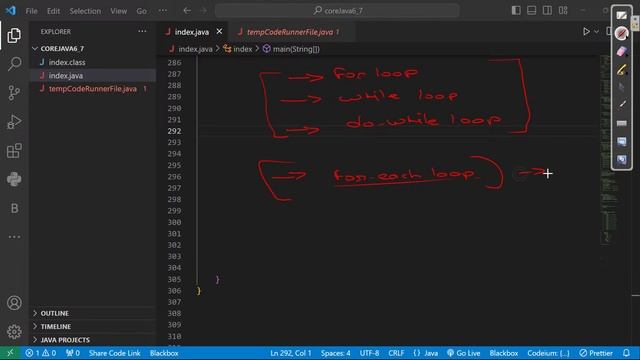The width and height of the screenshot is (640, 360).
Task: Start server with Go Live
Action: point(463,353)
